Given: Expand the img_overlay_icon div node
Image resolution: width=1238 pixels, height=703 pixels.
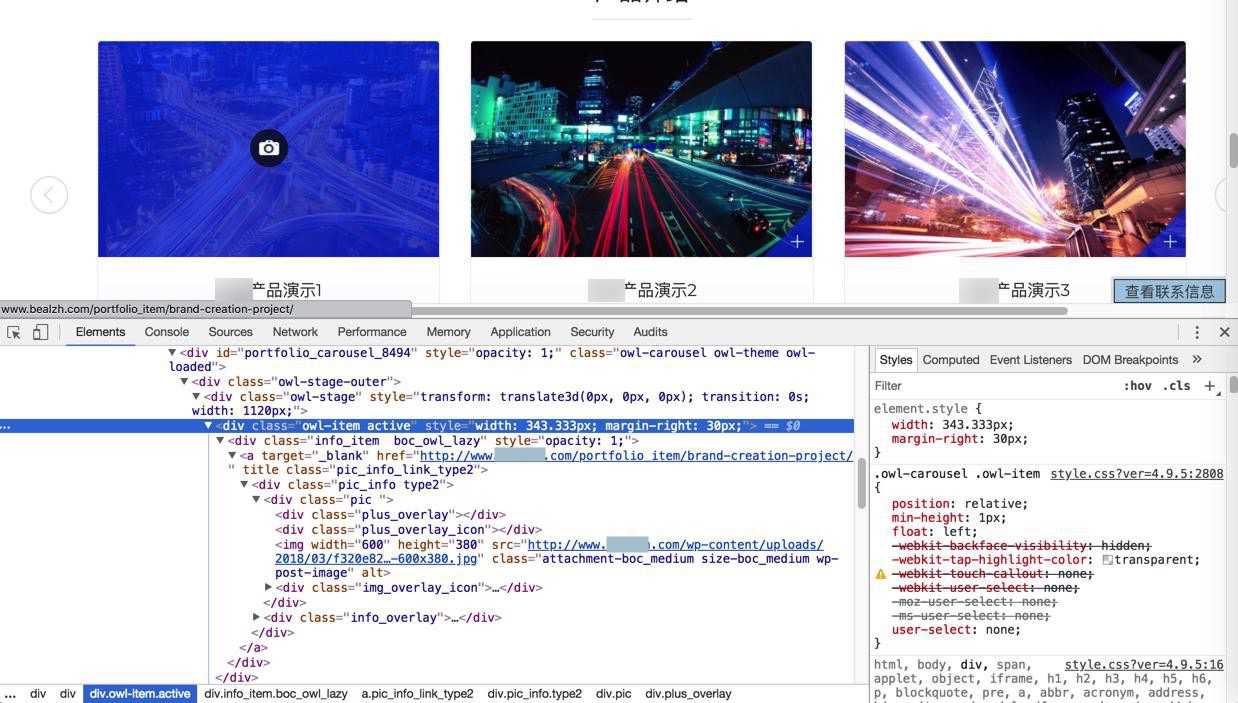Looking at the screenshot, I should [x=268, y=588].
